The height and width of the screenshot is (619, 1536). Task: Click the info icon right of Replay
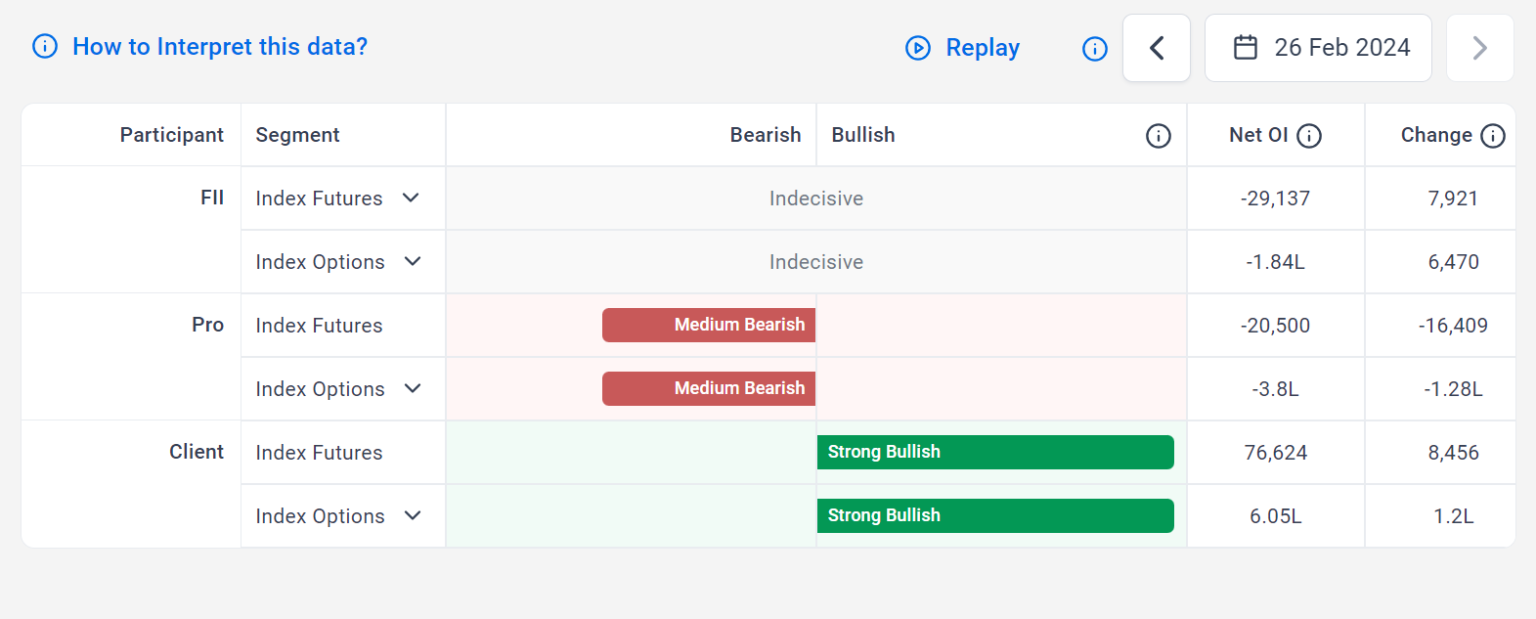(1094, 47)
